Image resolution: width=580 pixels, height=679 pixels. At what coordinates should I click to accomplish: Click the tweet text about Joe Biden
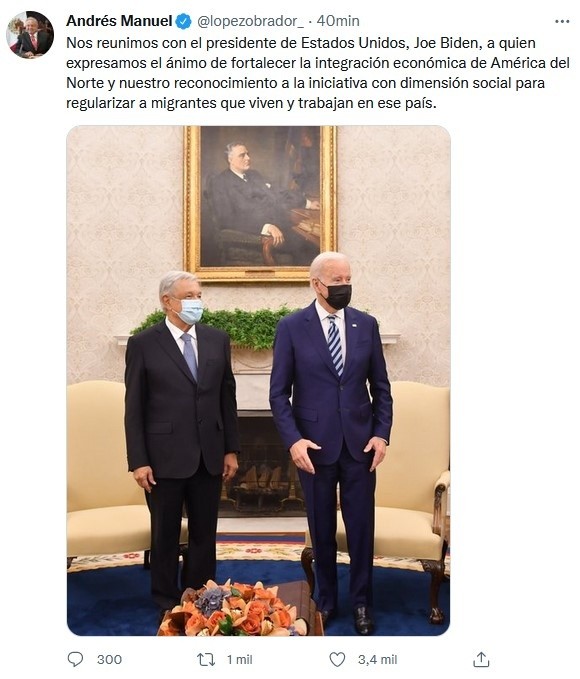coord(318,73)
